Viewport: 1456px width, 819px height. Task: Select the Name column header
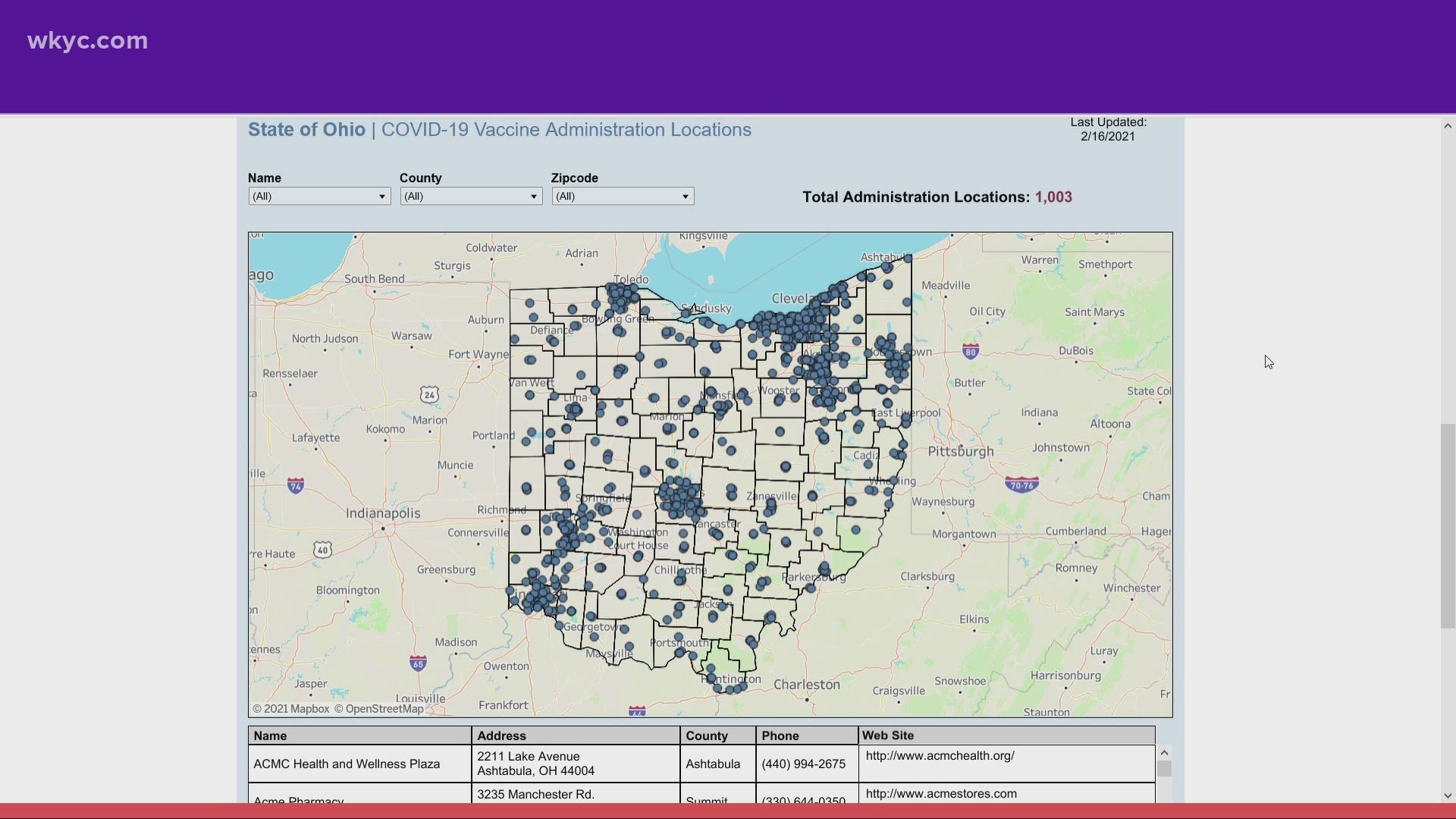click(x=359, y=736)
